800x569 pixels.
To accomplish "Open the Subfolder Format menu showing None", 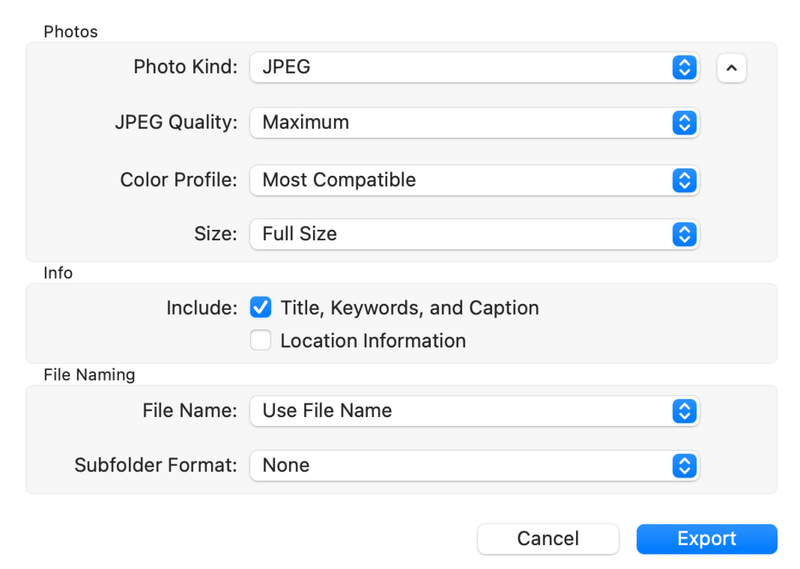I will point(460,466).
